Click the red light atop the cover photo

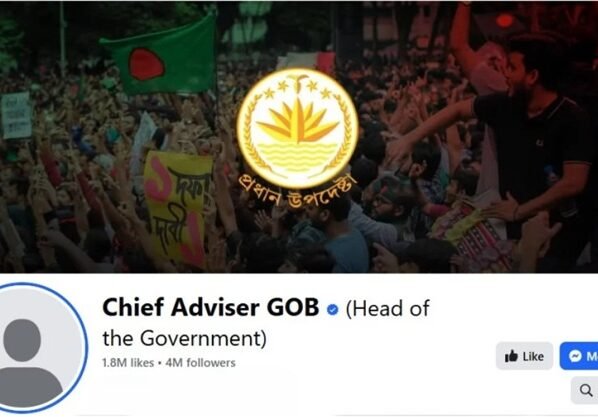pyautogui.click(x=505, y=20)
